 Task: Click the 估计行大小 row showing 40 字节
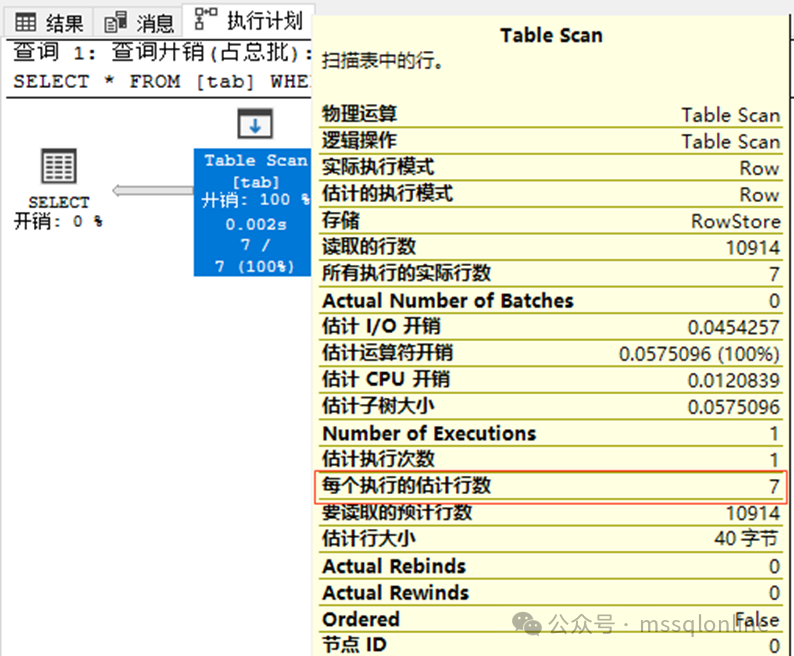(552, 540)
